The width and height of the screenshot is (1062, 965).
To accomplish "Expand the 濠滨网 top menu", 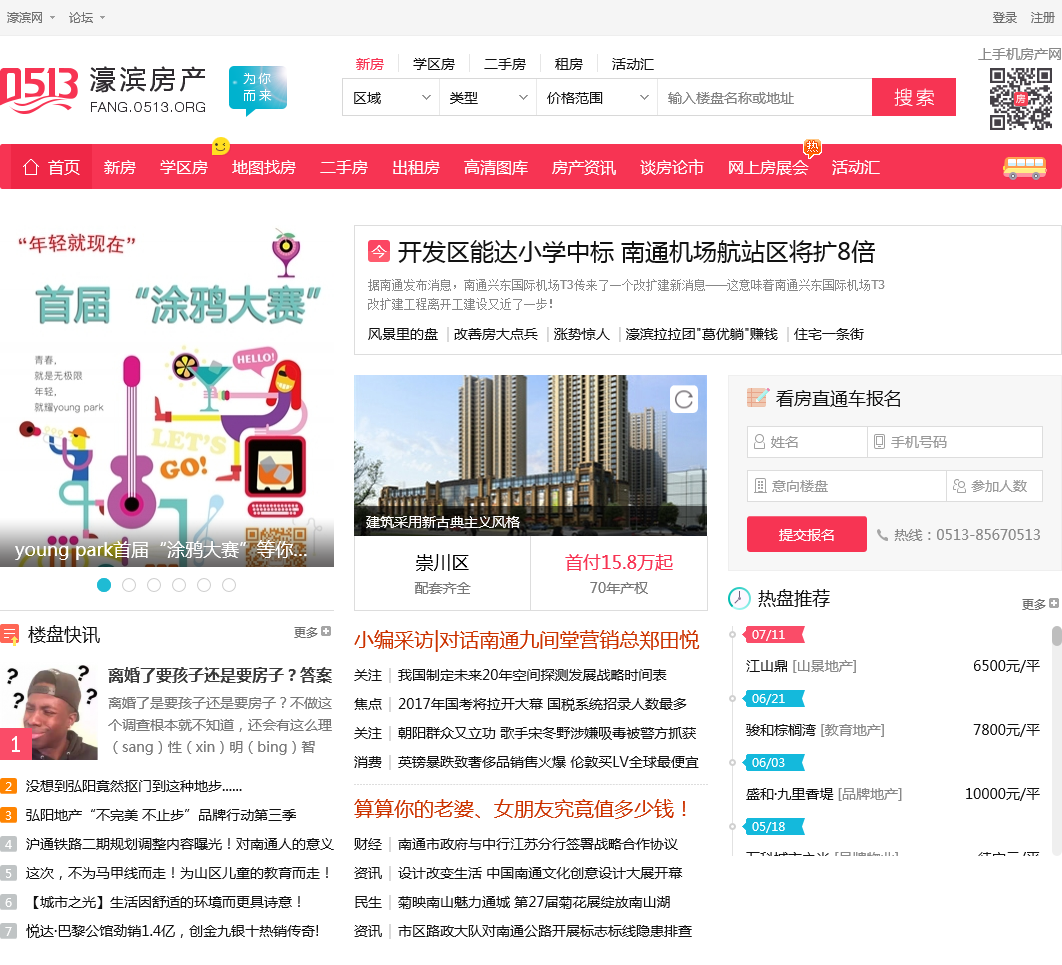I will click(x=30, y=18).
